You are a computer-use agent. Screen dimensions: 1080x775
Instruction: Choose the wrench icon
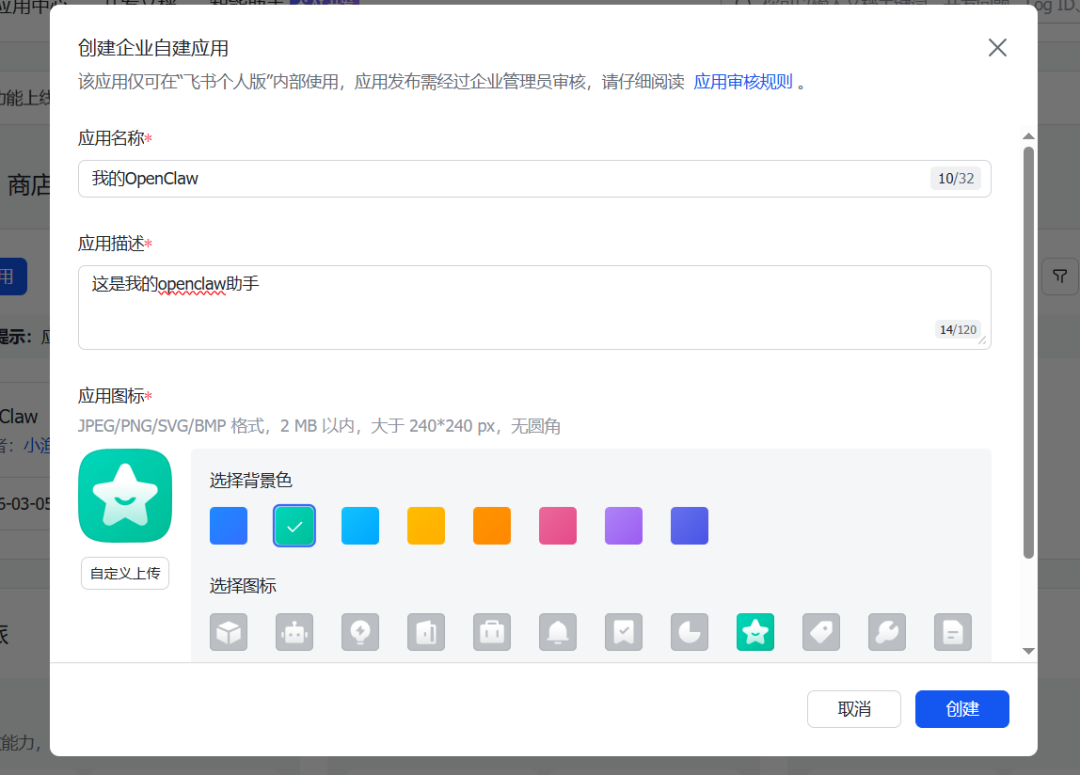coord(887,632)
